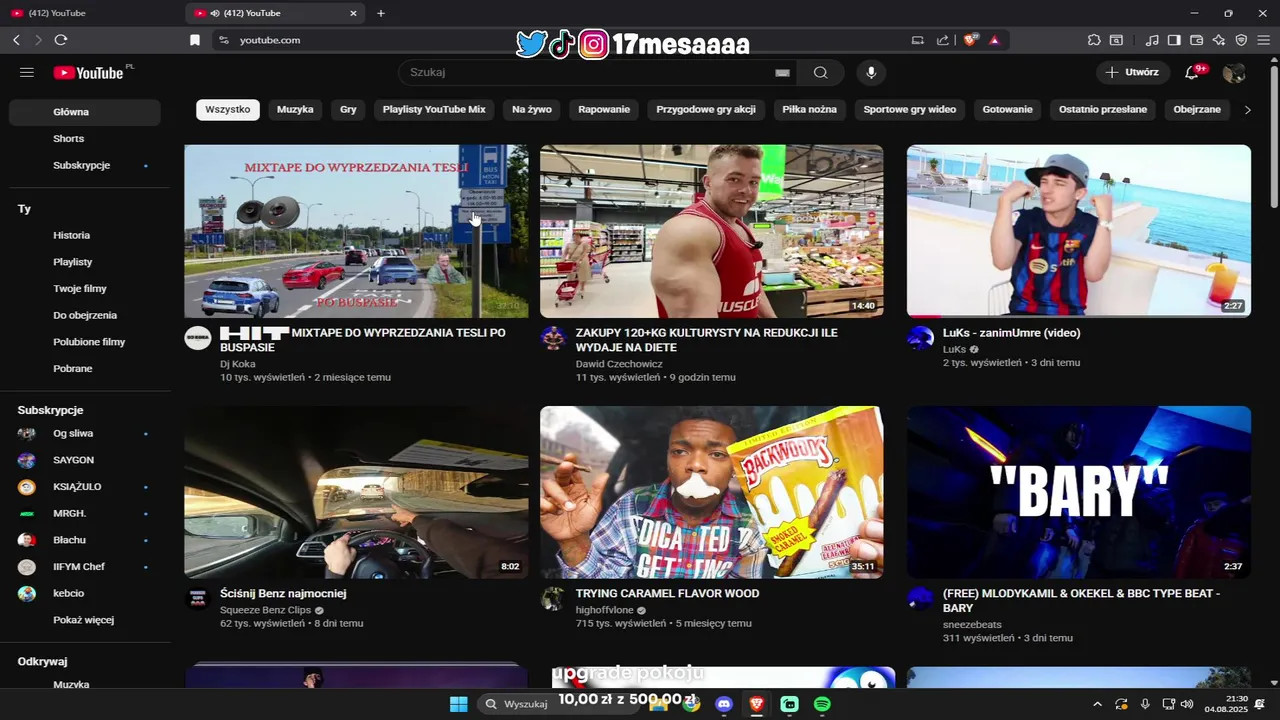This screenshot has height=720, width=1280.
Task: Switch to the first (412) YouTube tab
Action: click(x=90, y=13)
